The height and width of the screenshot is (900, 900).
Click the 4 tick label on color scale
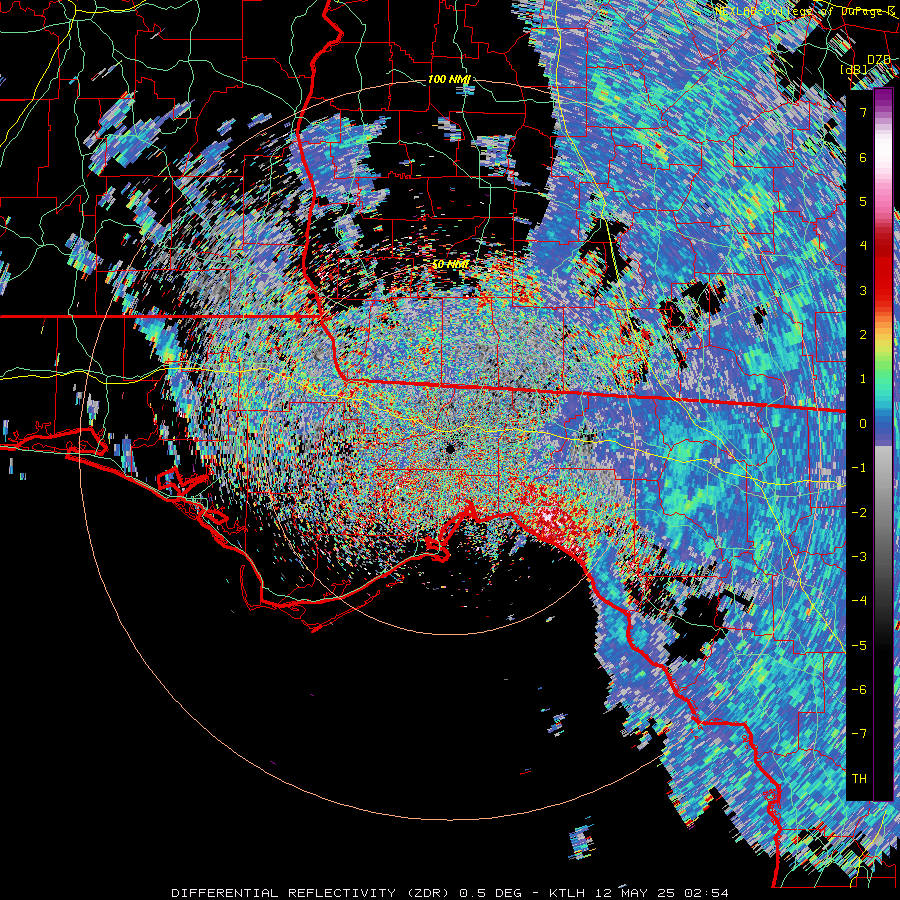[863, 246]
